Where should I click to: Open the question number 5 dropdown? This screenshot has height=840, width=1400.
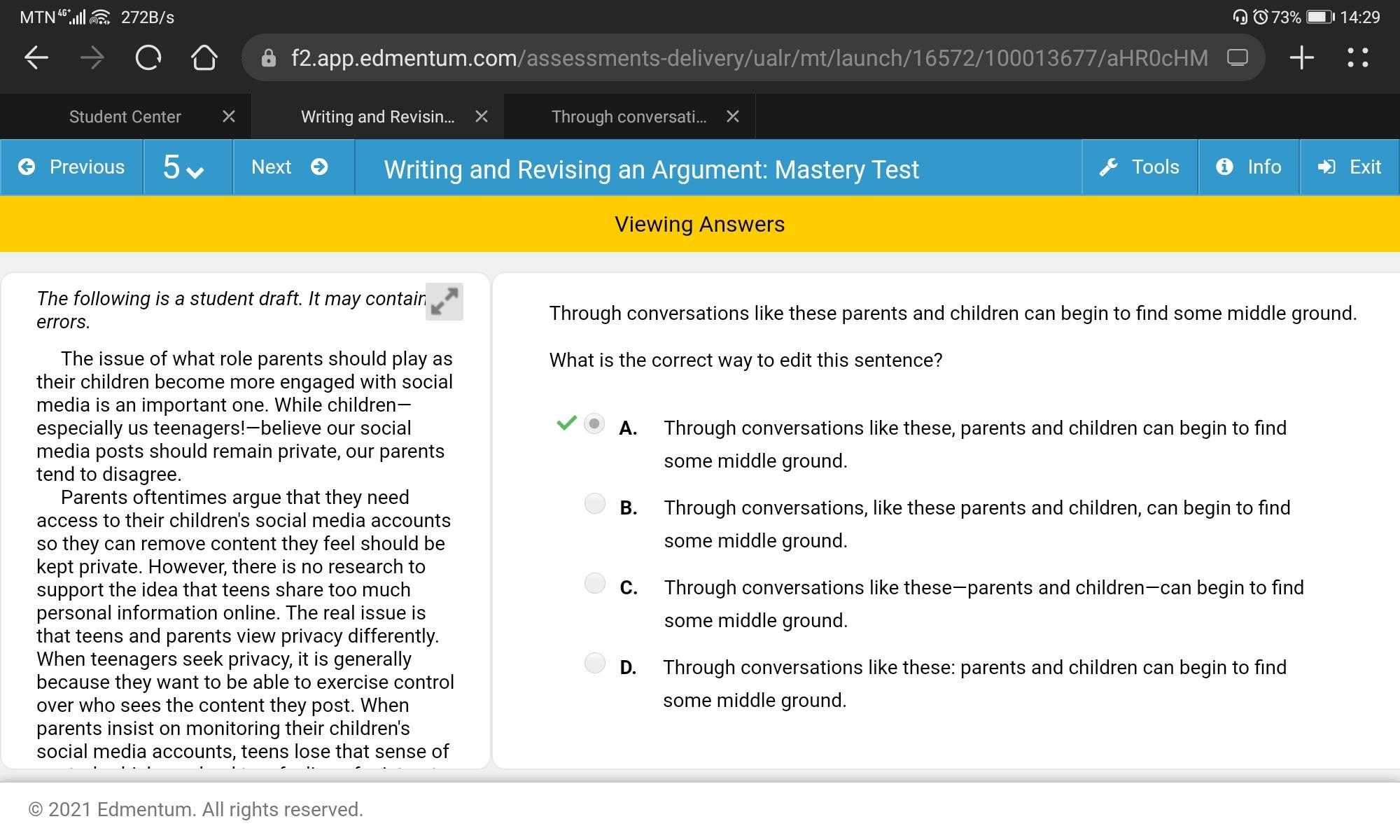[183, 167]
